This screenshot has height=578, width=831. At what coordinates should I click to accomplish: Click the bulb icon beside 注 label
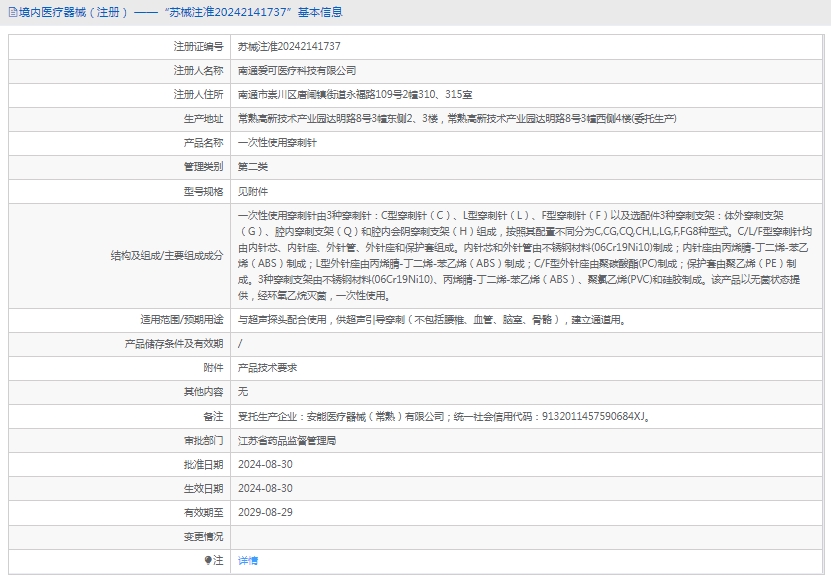(x=208, y=561)
